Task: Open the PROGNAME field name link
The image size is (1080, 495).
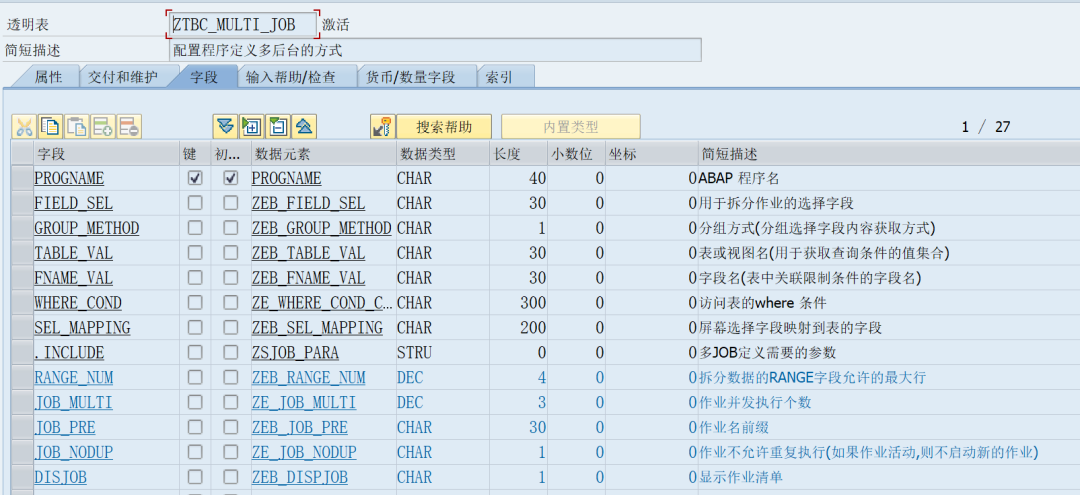Action: coord(69,178)
